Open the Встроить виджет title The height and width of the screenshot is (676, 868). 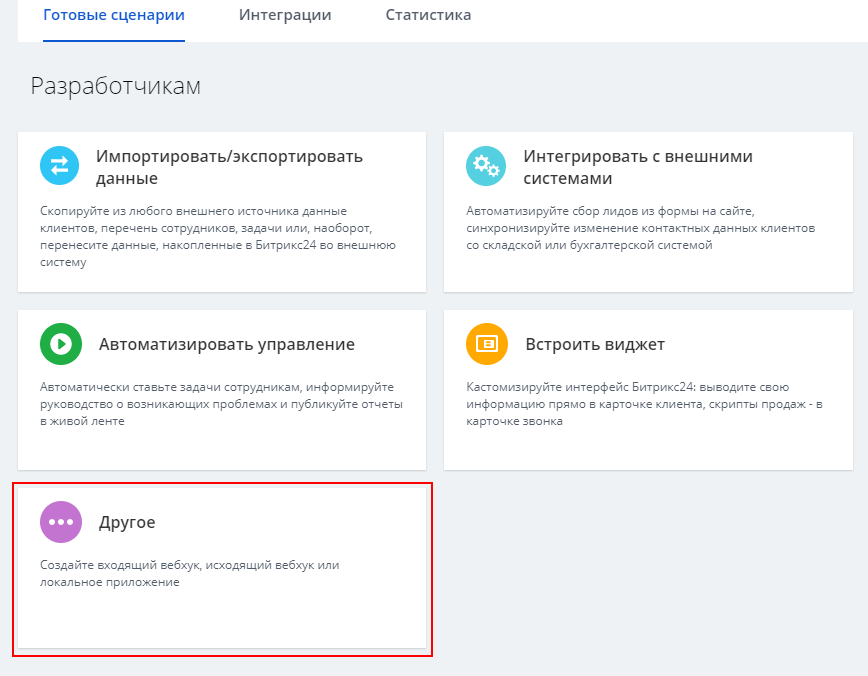[595, 344]
